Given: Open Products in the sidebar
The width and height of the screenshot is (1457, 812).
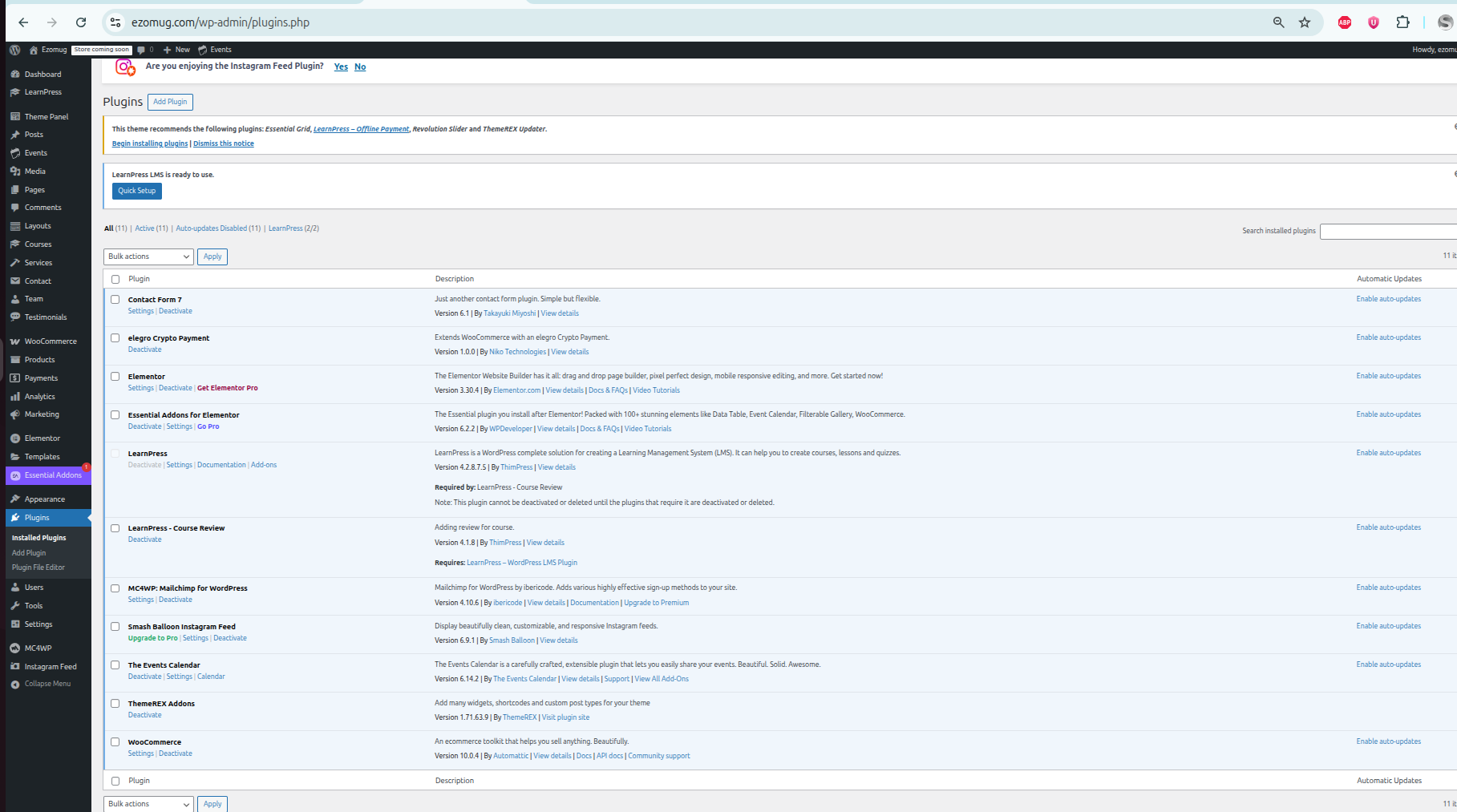Looking at the screenshot, I should click(39, 360).
